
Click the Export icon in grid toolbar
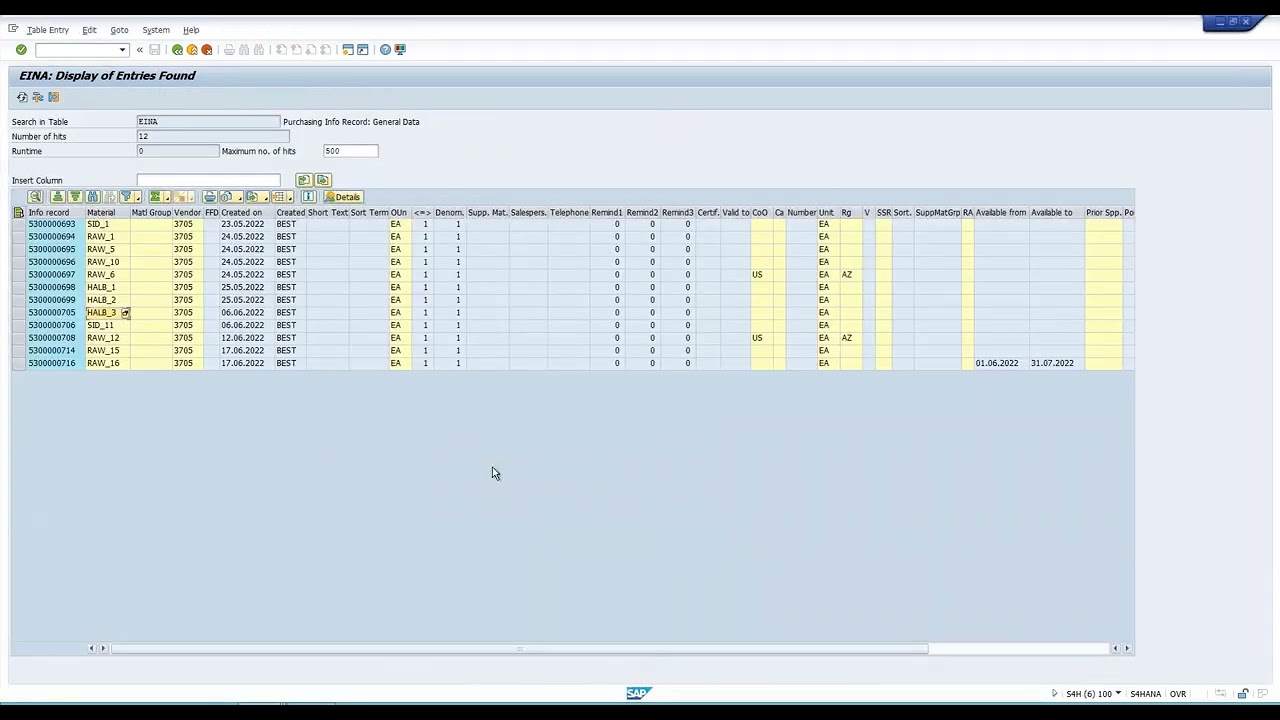click(x=252, y=197)
